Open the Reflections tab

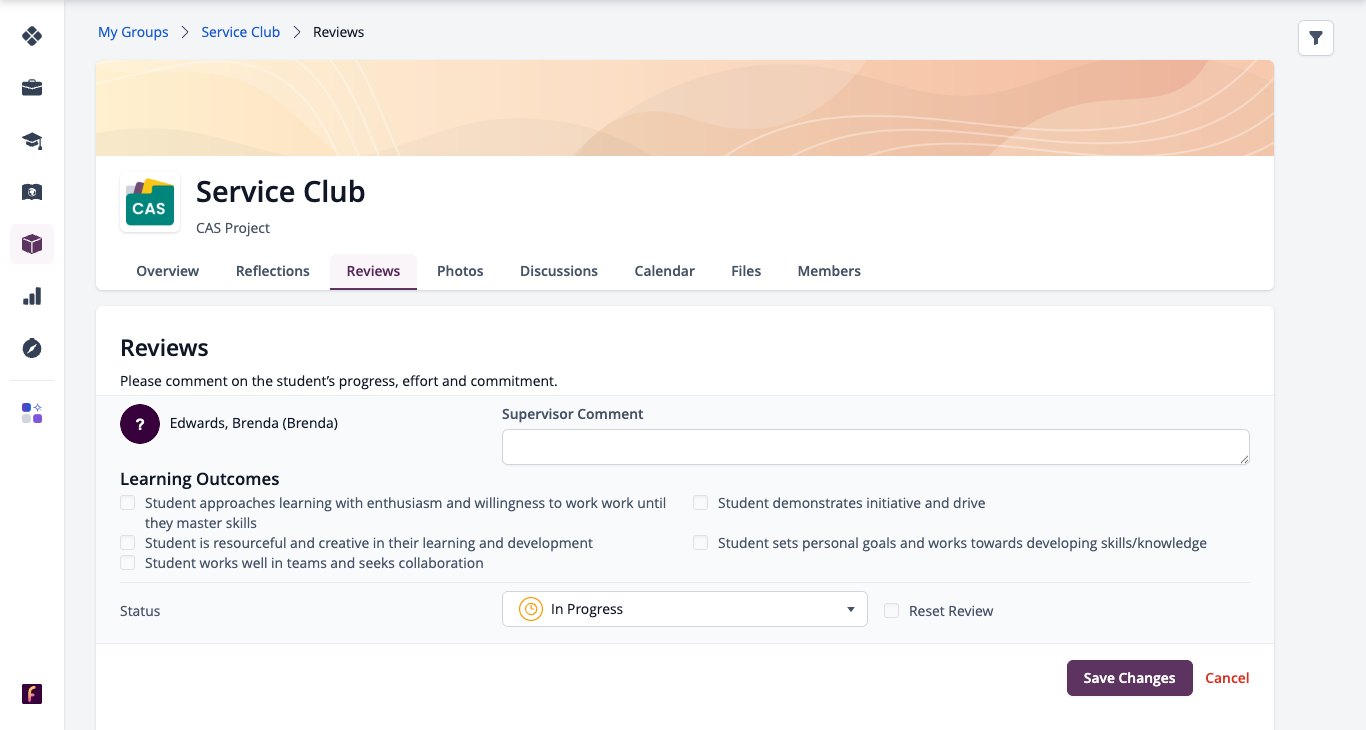273,271
